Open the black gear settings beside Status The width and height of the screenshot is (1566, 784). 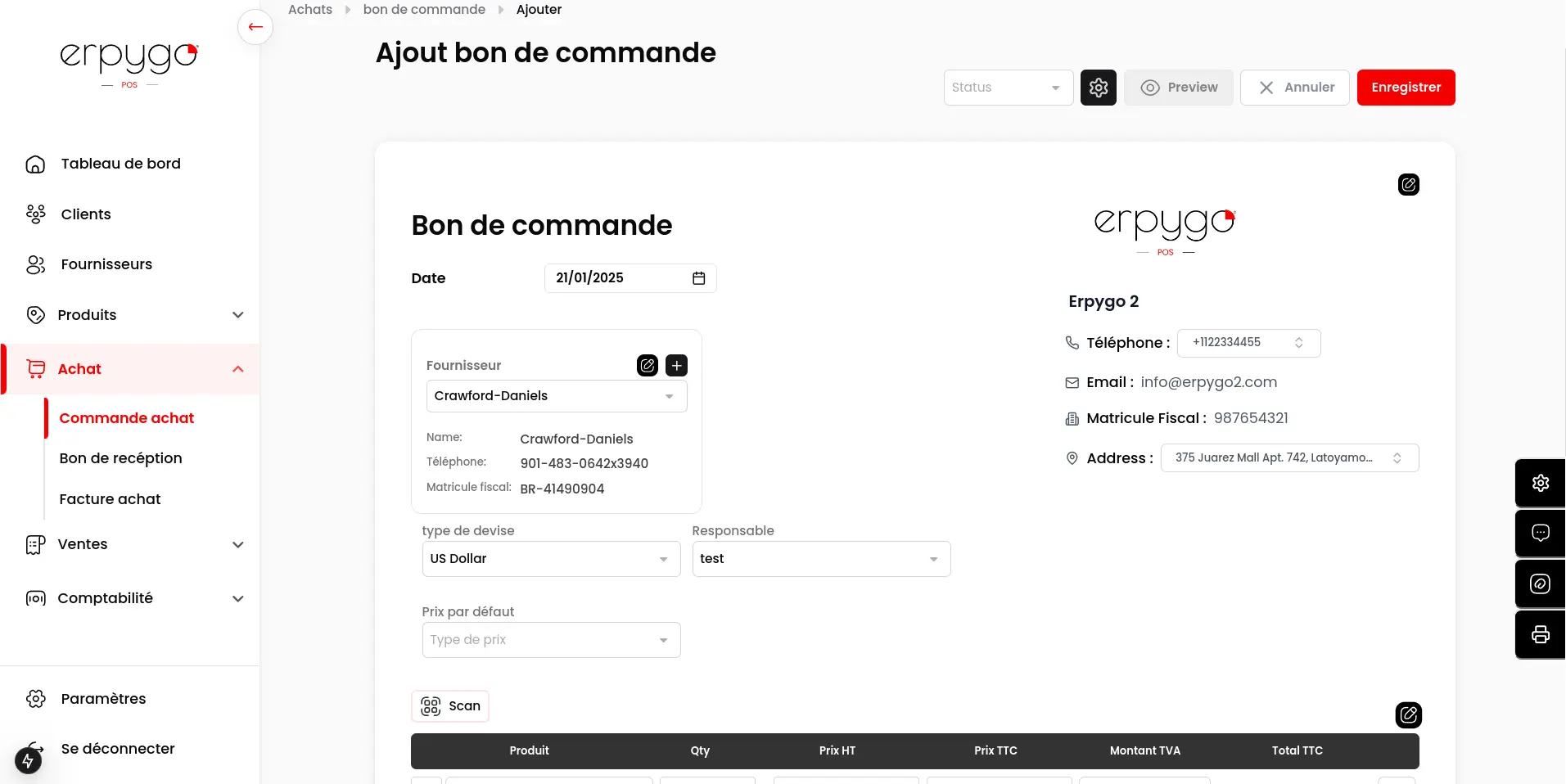coord(1098,88)
